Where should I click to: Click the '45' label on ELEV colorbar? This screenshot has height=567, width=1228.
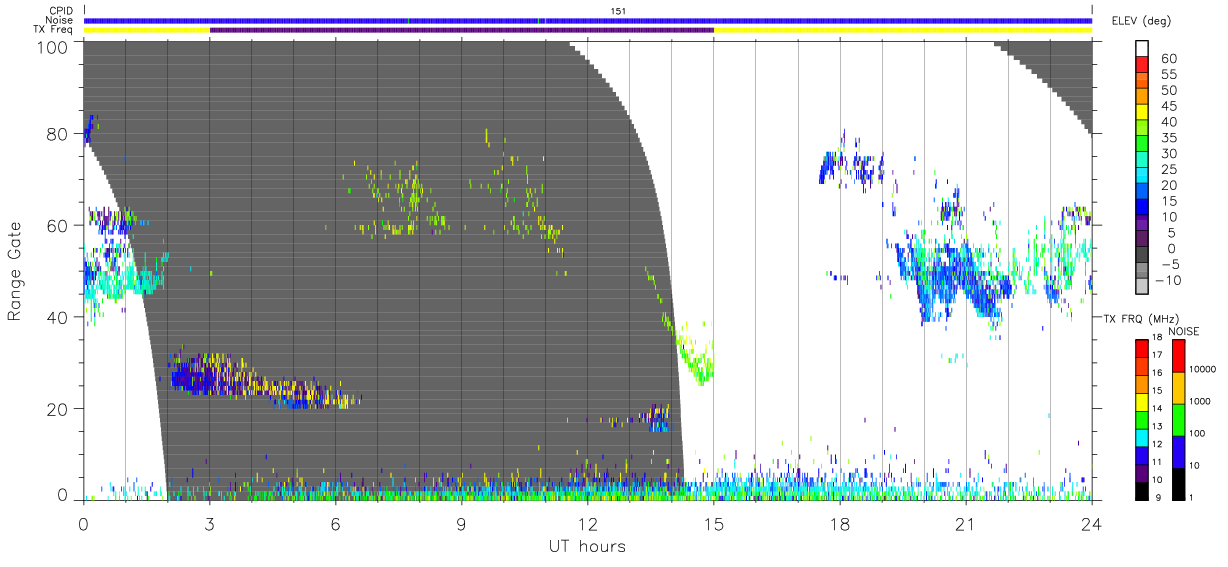(x=1168, y=107)
